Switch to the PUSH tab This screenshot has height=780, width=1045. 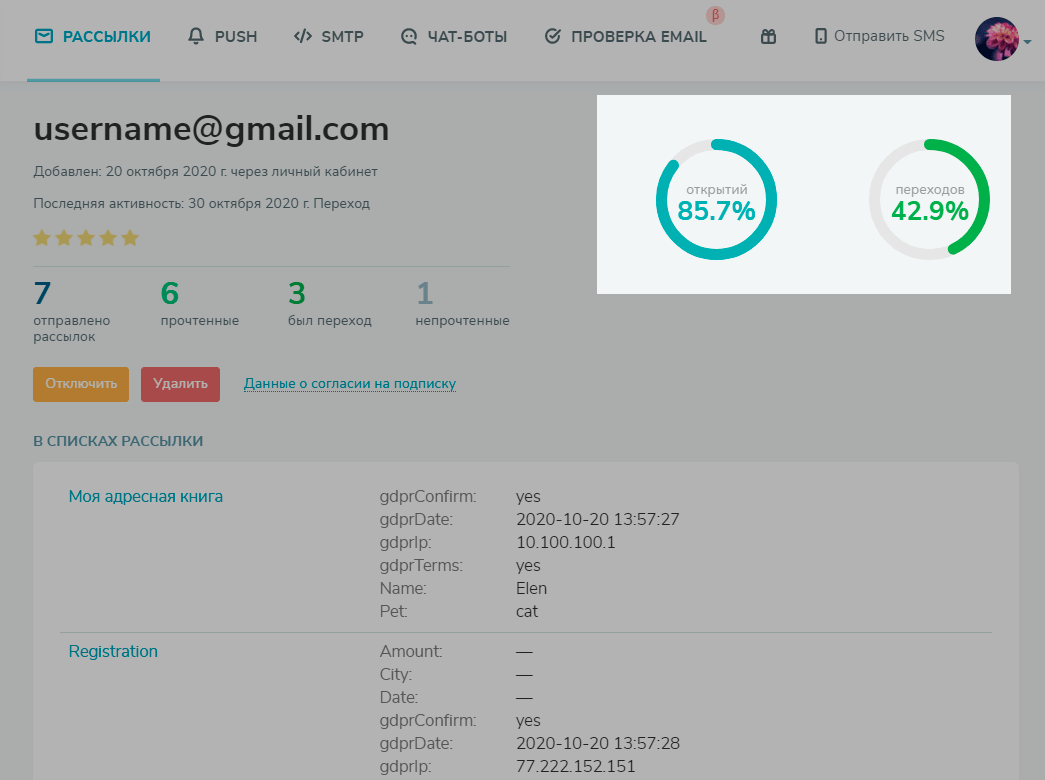point(236,37)
